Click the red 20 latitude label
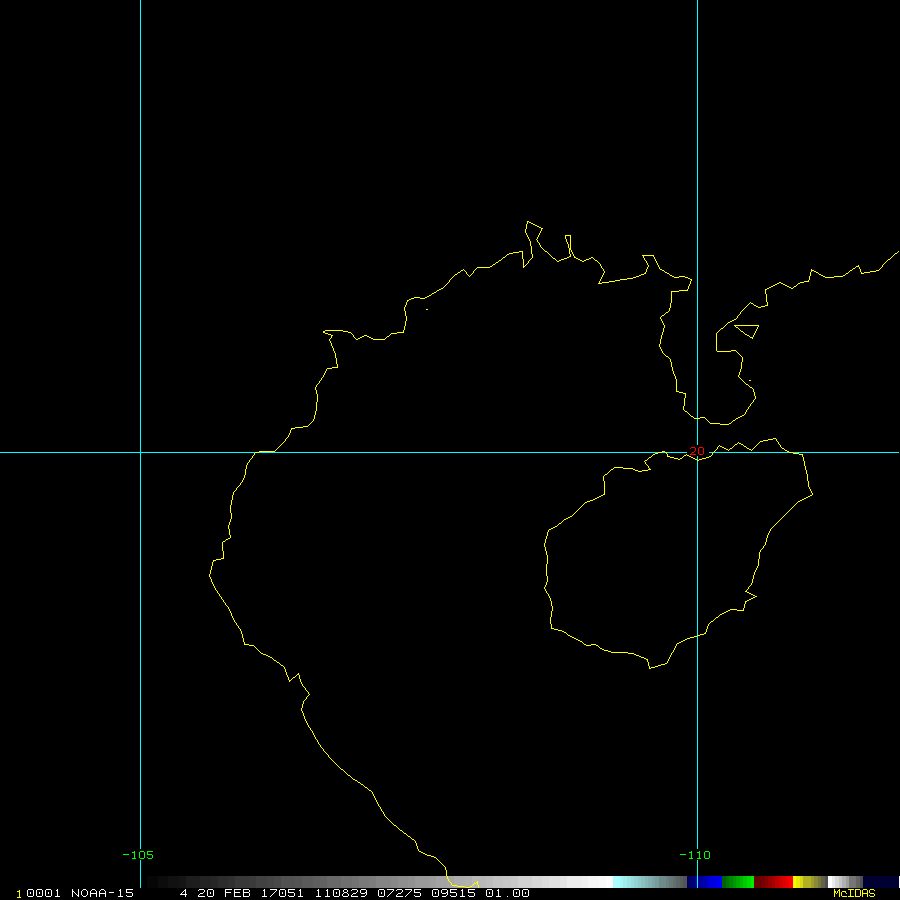This screenshot has height=900, width=900. pyautogui.click(x=696, y=452)
